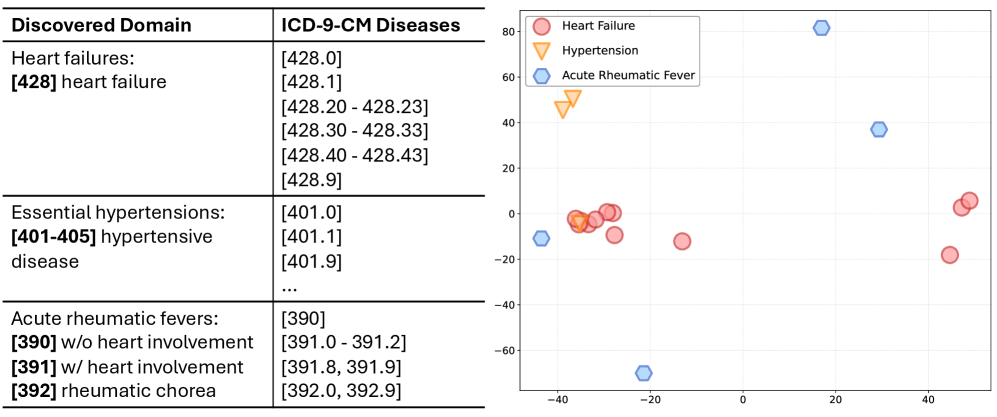The height and width of the screenshot is (417, 997).
Task: Click the "Acute Rheumatic Fever" legend label
Action: click(x=629, y=74)
